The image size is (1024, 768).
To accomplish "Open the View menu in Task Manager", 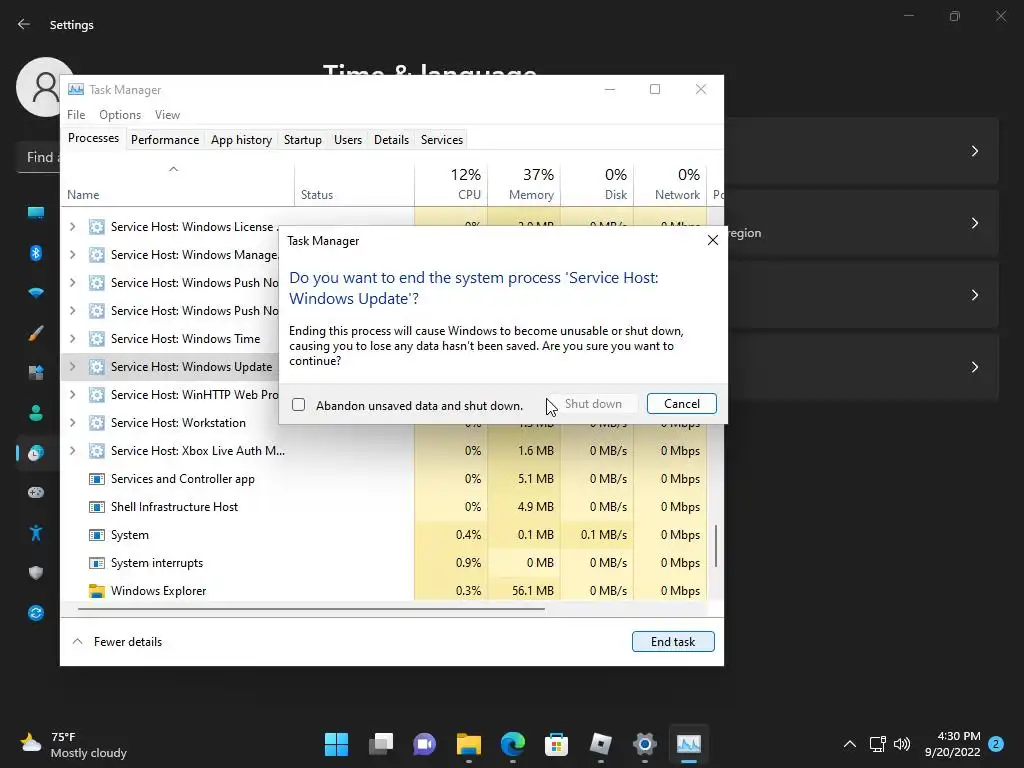I will tap(167, 114).
